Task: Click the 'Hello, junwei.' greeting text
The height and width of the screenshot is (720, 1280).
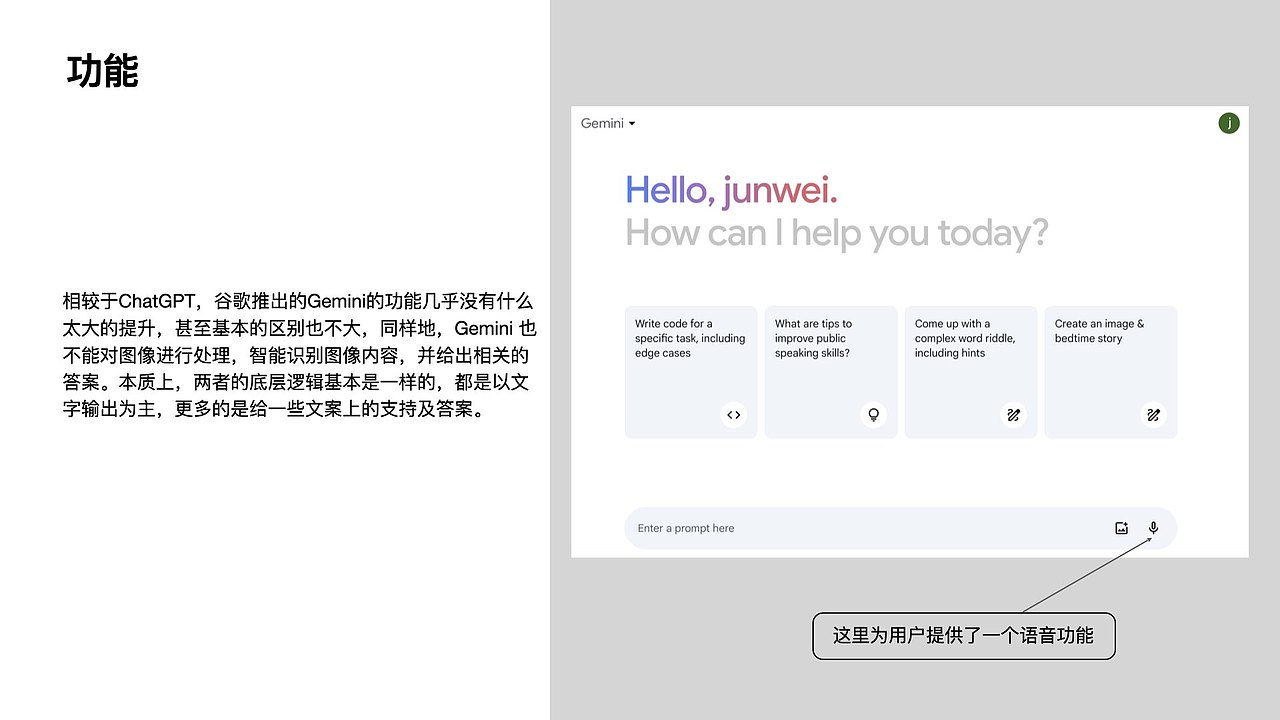Action: point(731,190)
